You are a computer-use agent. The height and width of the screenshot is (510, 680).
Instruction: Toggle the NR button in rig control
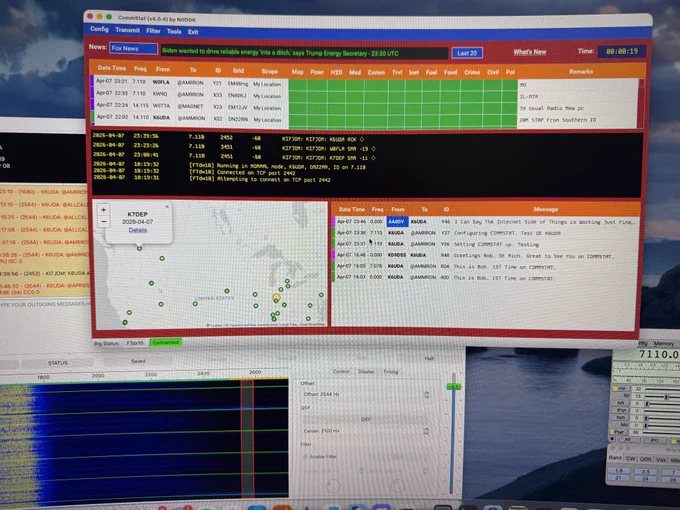point(621,403)
